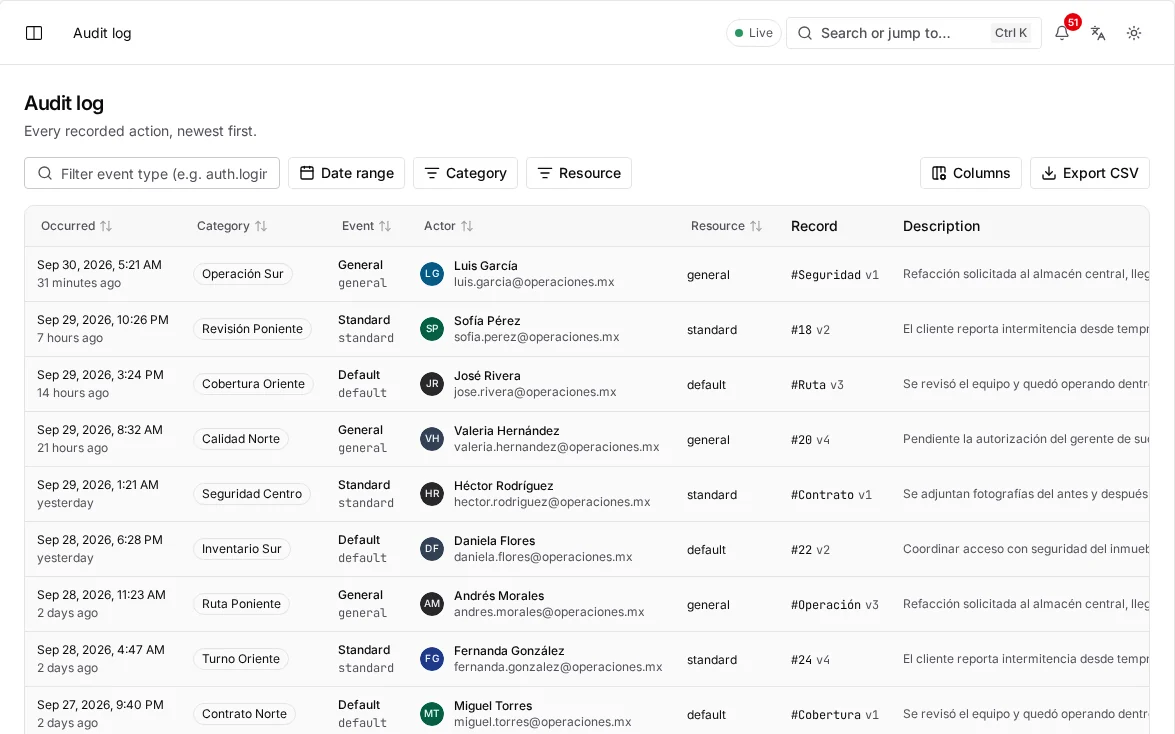
Task: Select record #Contrato v1
Action: 831,495
